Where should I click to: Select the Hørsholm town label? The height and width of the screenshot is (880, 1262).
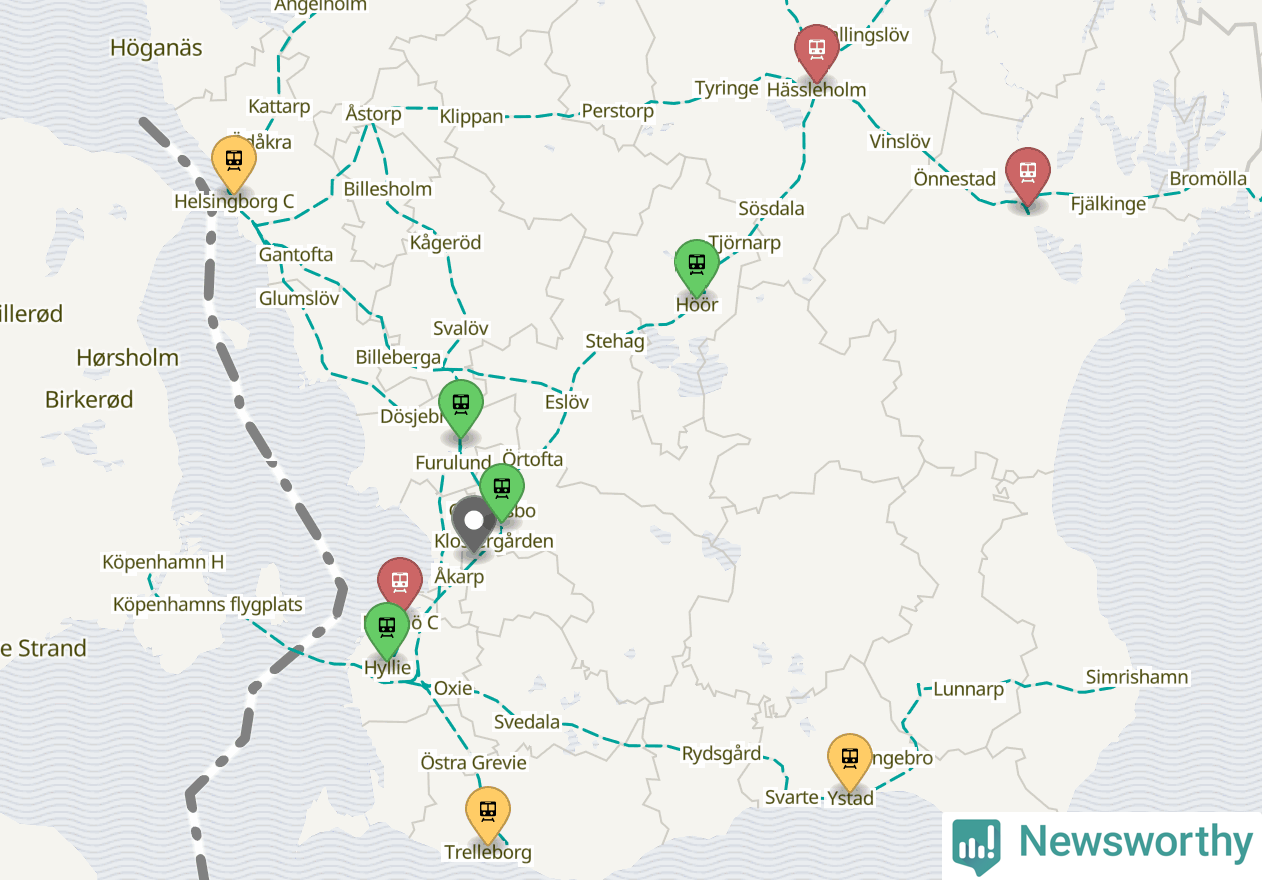point(127,357)
